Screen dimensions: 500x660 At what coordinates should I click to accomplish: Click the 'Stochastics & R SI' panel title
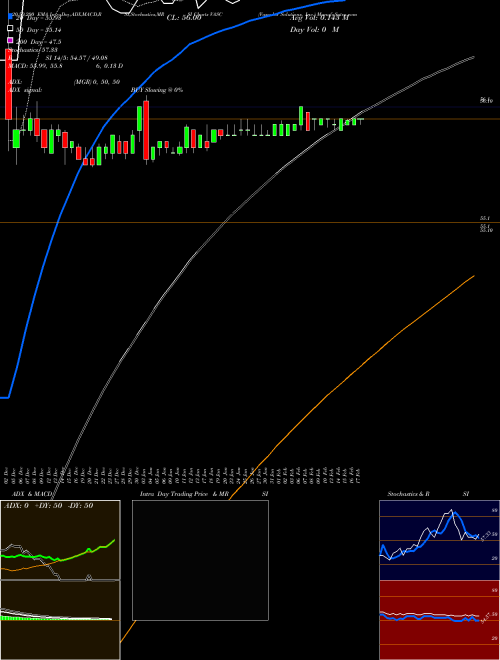tap(428, 494)
